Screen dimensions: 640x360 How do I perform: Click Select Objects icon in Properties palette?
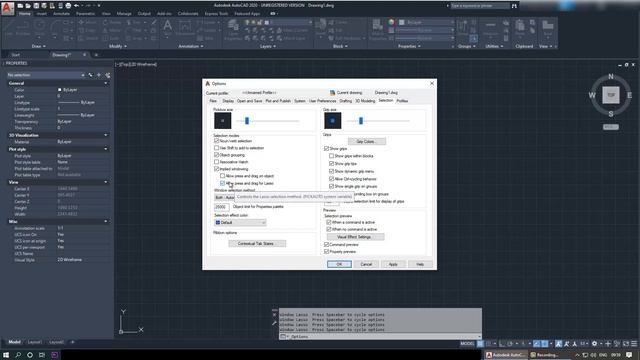(x=99, y=75)
